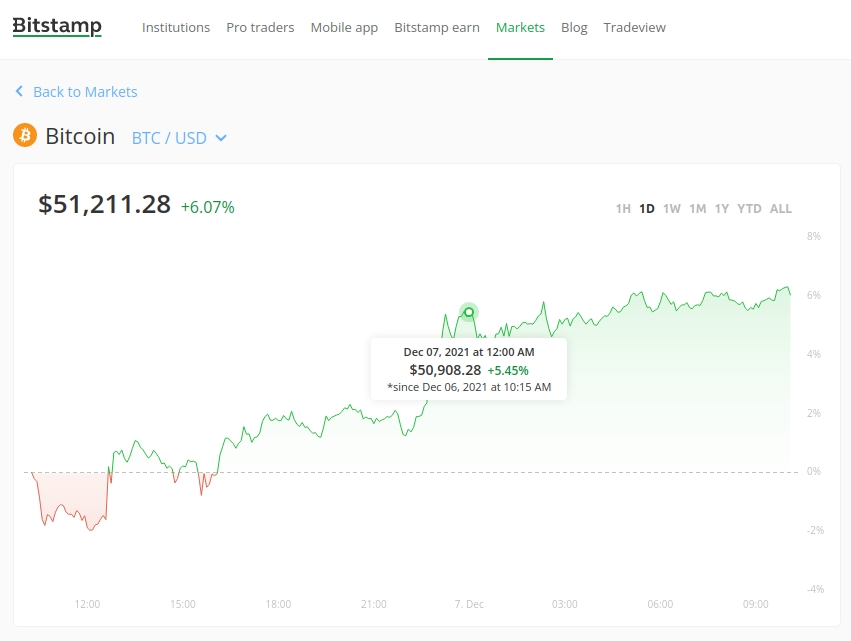Open the Tradeview nav link

point(634,27)
